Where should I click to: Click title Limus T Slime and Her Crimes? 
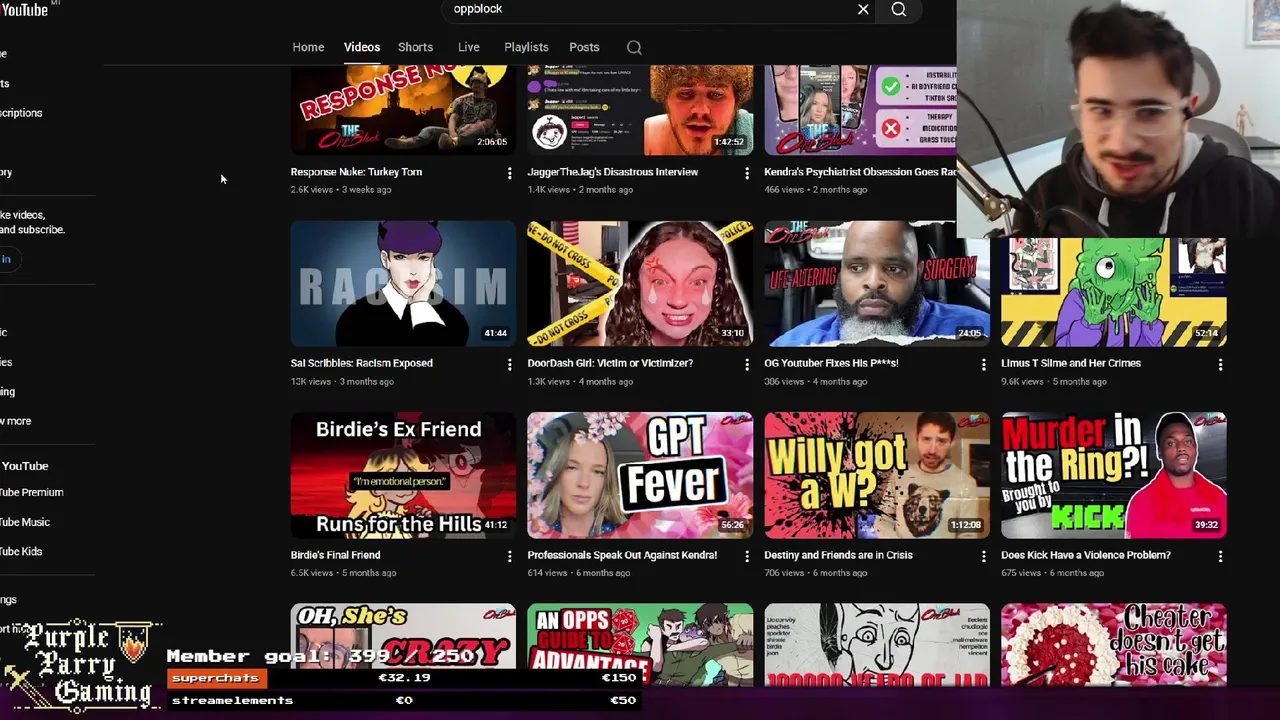click(x=1071, y=363)
